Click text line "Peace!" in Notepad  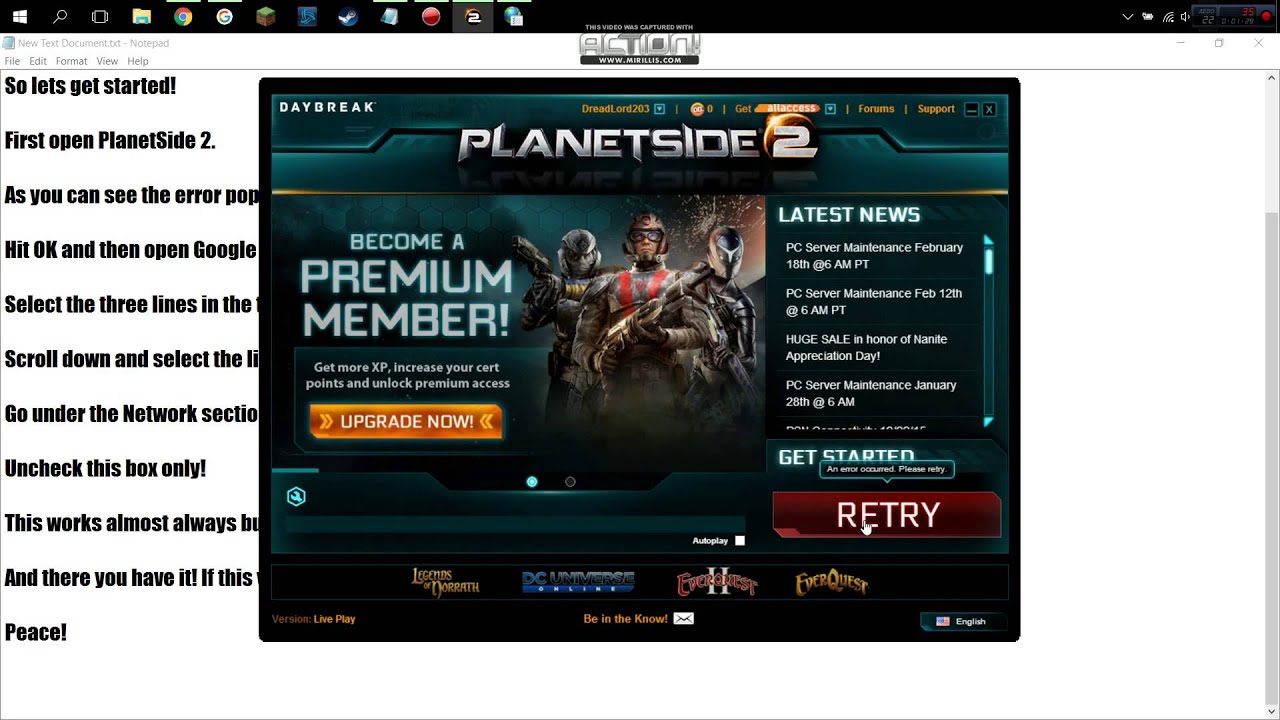click(x=36, y=632)
